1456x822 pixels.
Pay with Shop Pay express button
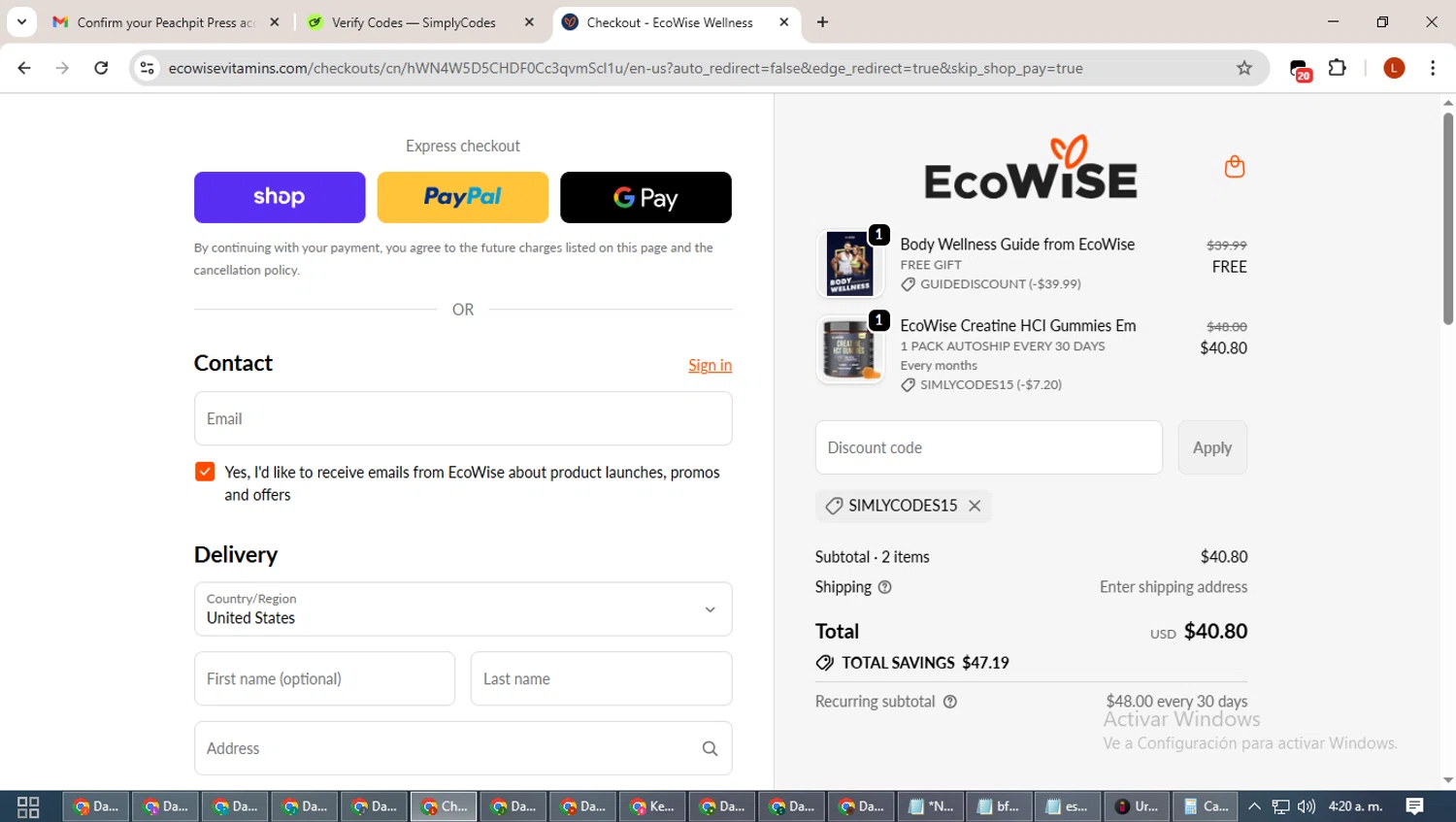[x=280, y=197]
